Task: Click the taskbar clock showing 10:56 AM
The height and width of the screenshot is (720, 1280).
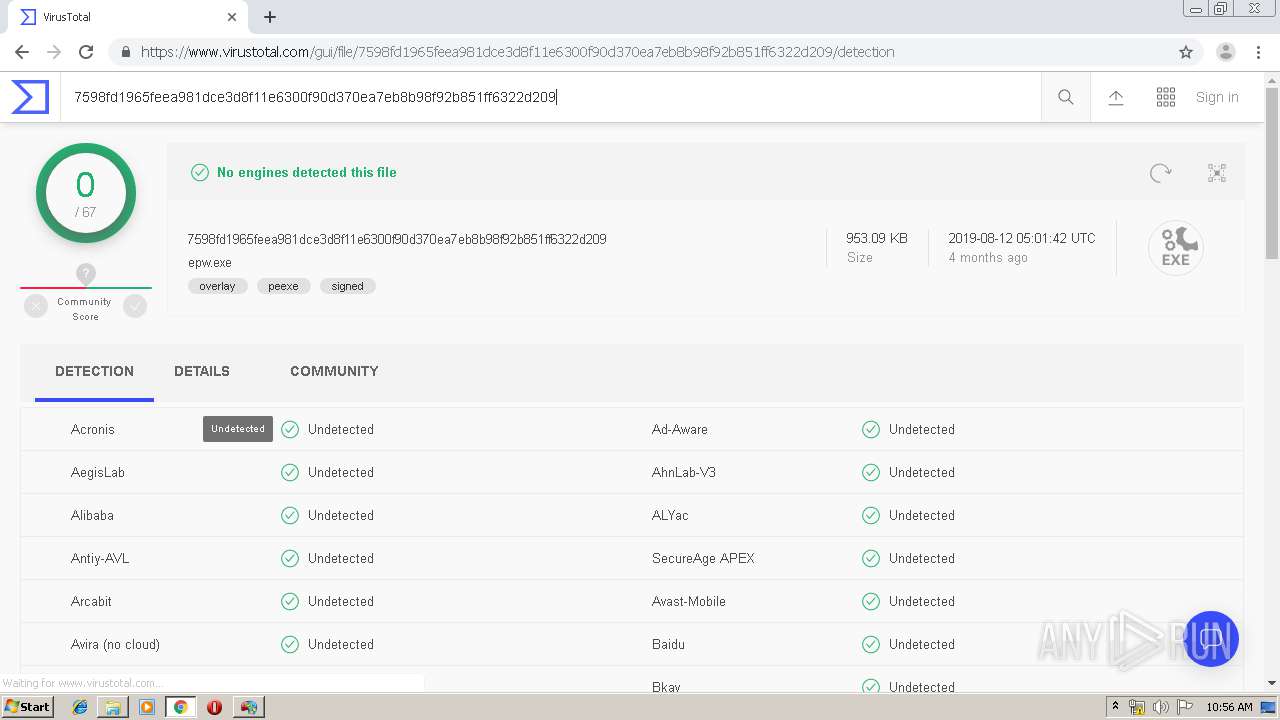Action: point(1229,707)
